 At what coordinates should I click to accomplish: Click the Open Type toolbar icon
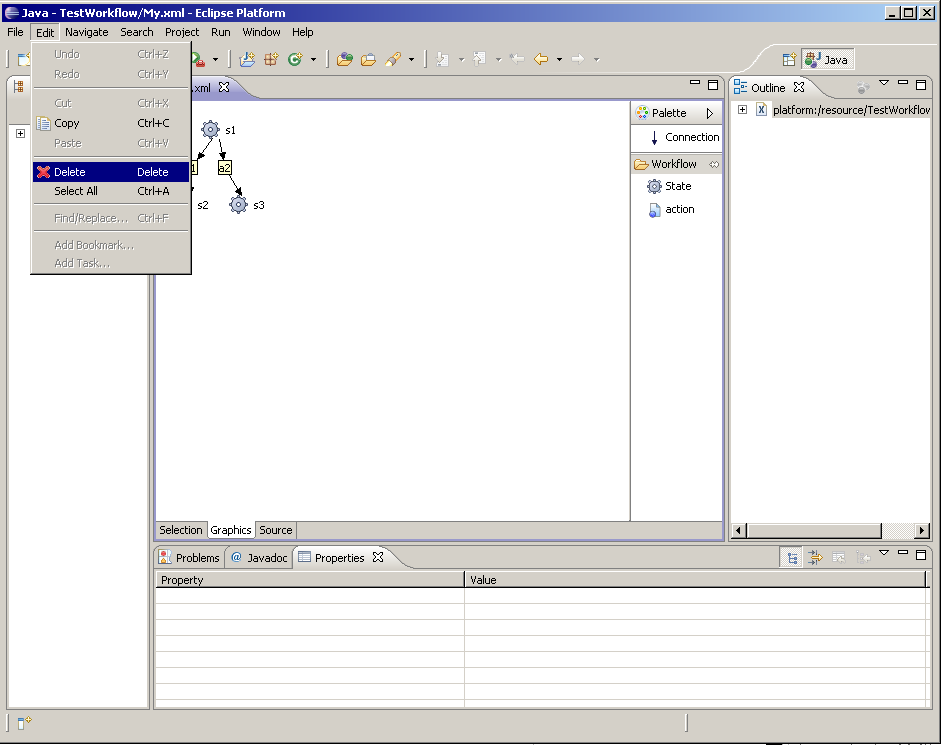[344, 60]
